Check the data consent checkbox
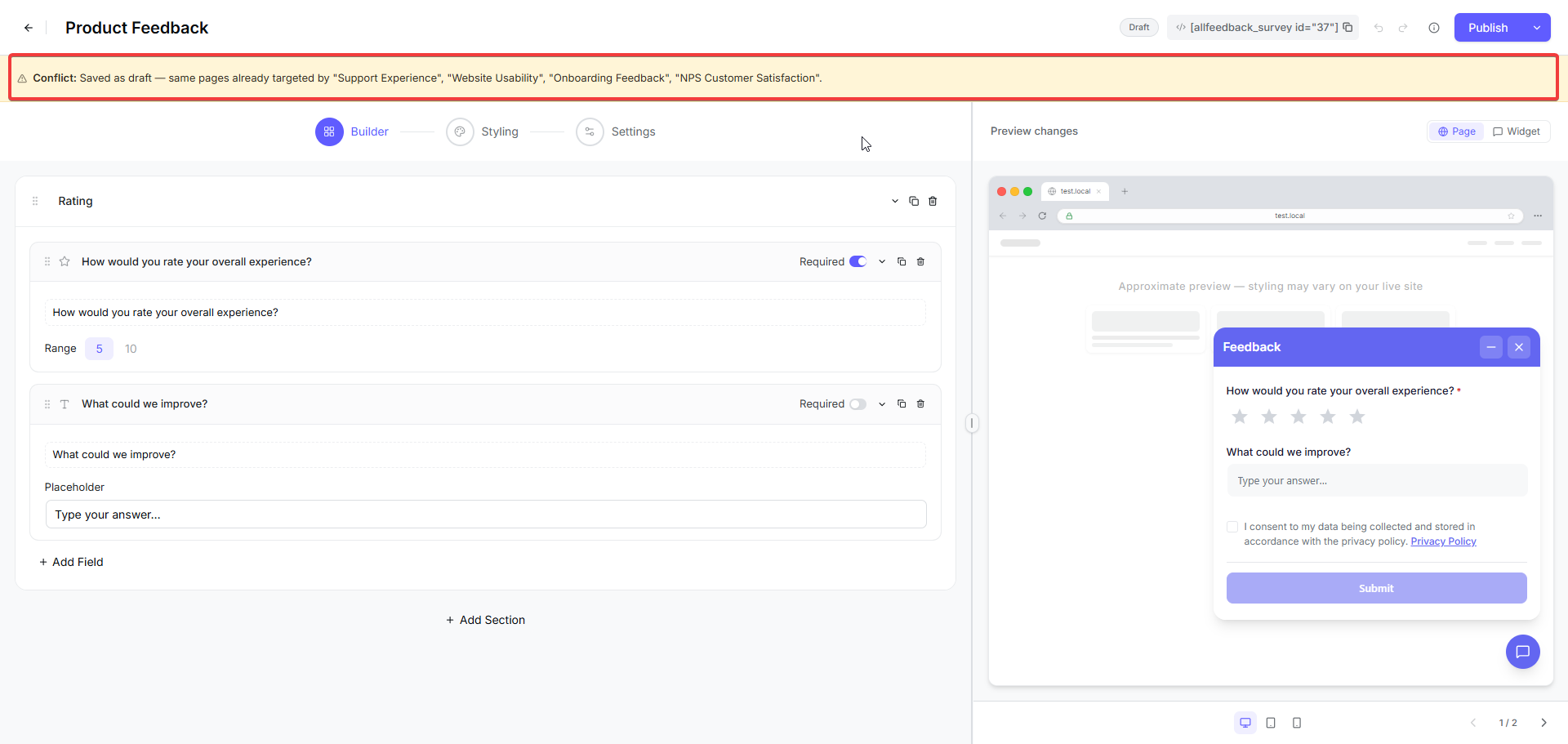The image size is (1568, 744). click(x=1232, y=527)
